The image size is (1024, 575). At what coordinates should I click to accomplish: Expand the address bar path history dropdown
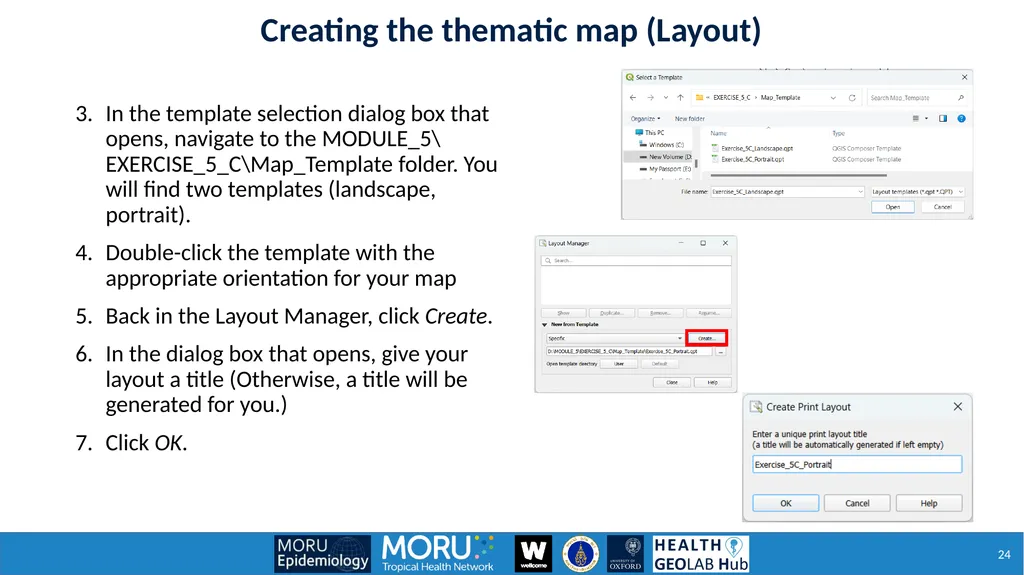coord(833,97)
